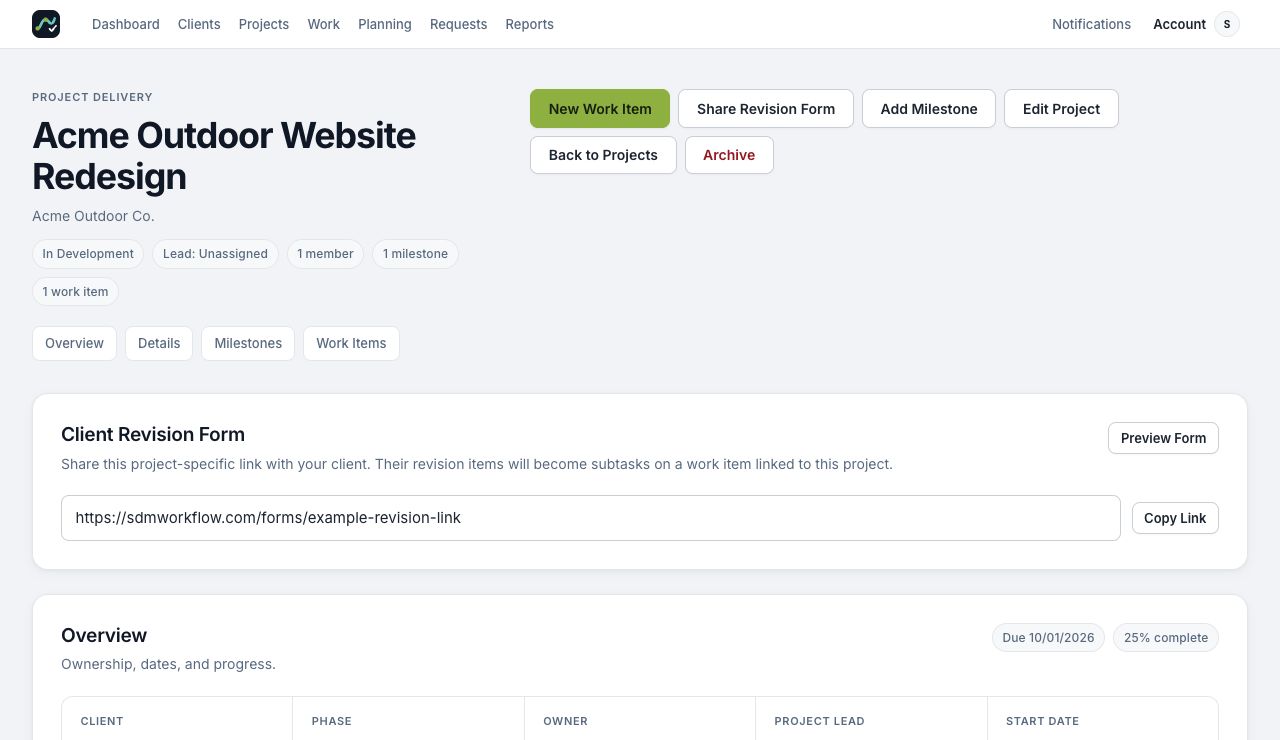Click the 1 work item pill
1280x740 pixels.
pos(75,292)
